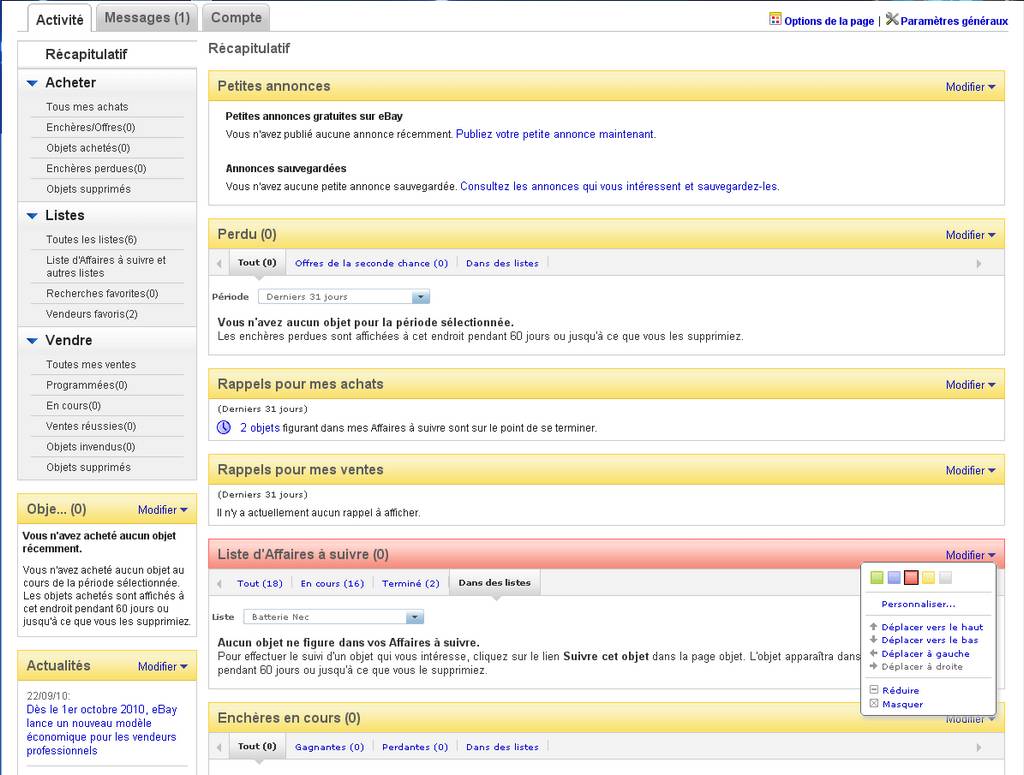
Task: Click the right arrow icon beside Déplacer à droite
Action: point(873,666)
